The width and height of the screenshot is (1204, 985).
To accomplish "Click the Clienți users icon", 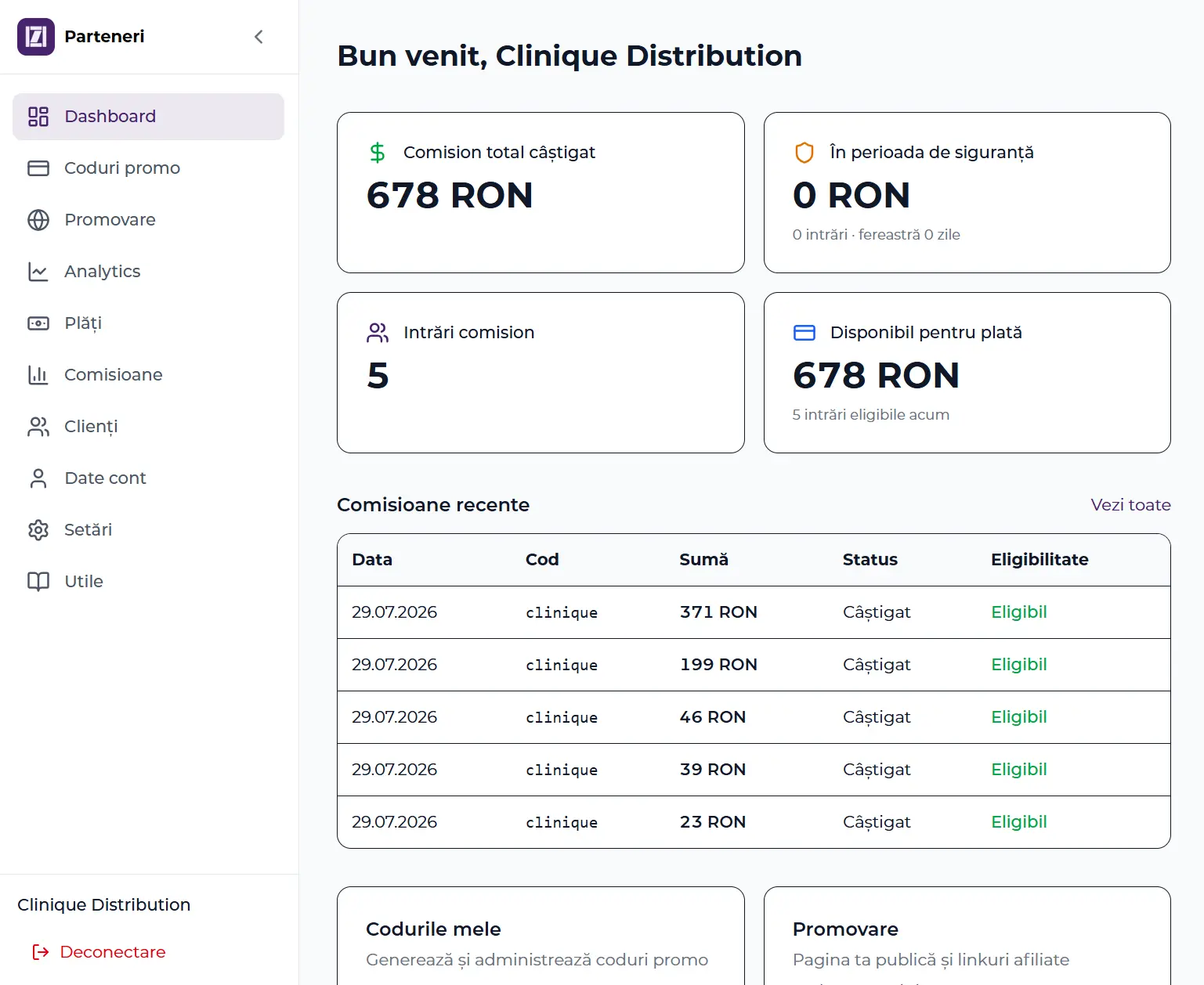I will (x=38, y=427).
